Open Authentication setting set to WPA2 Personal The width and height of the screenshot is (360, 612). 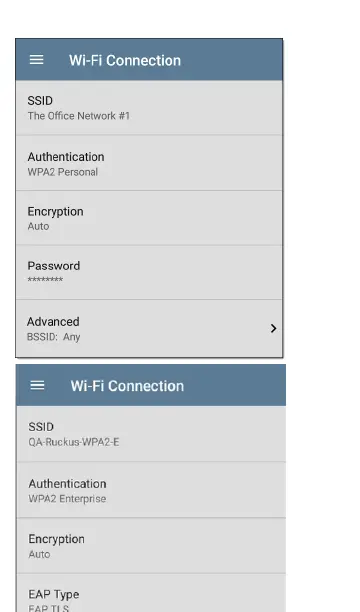click(x=149, y=163)
